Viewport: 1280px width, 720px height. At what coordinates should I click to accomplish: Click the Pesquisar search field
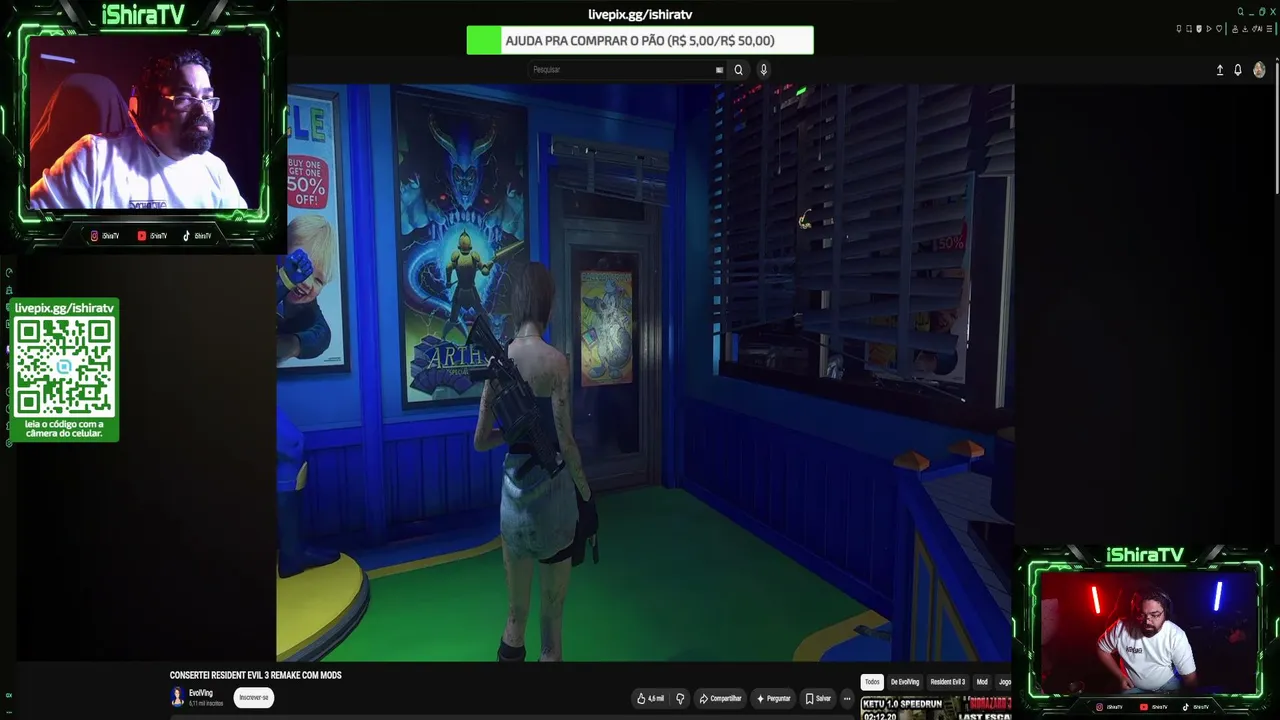pos(626,70)
